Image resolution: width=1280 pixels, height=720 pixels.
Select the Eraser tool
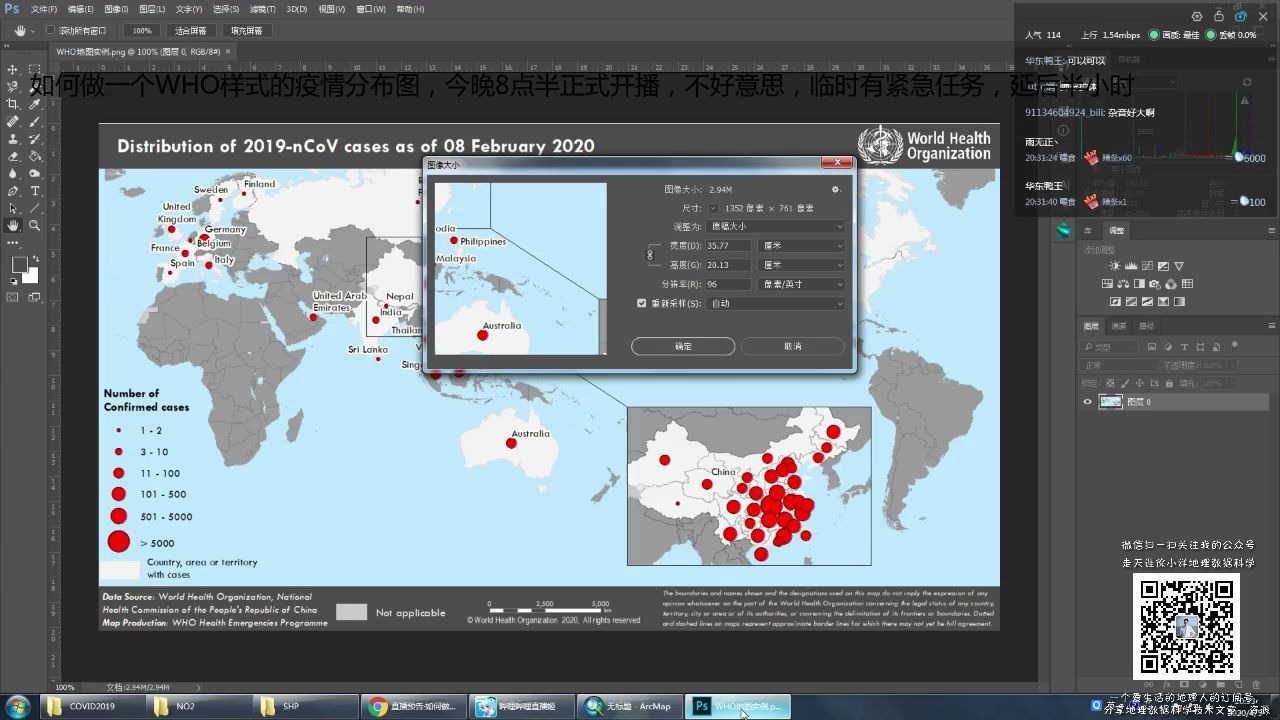[13, 156]
